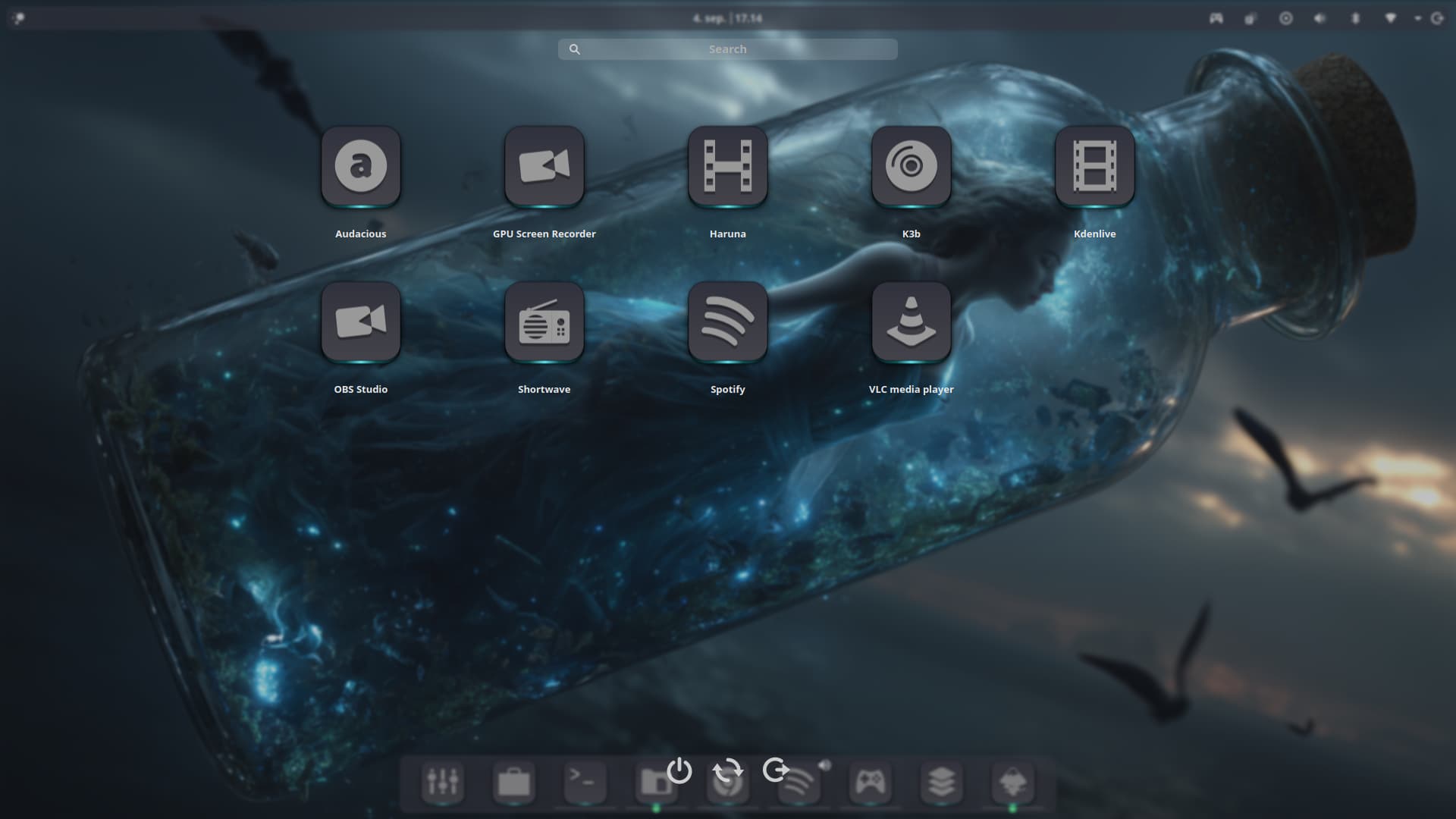Open the stacked layers dock icon
1456x819 pixels.
(941, 782)
